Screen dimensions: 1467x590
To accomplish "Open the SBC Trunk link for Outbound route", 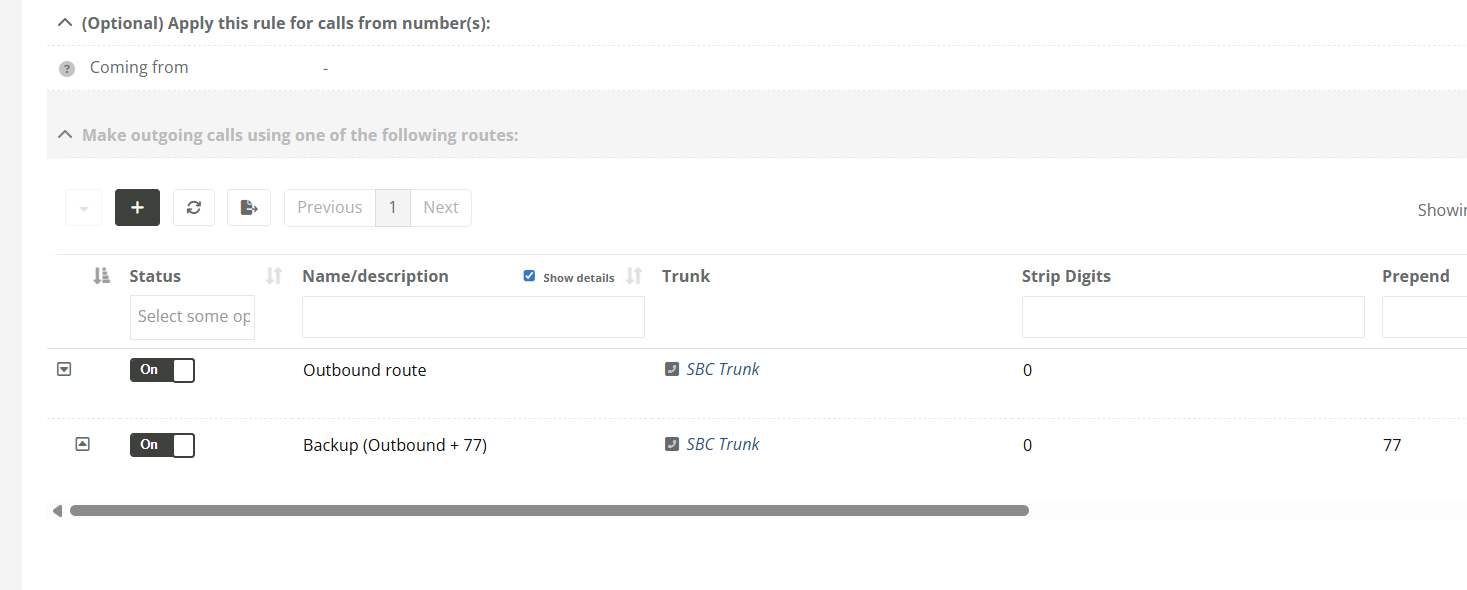I will click(722, 369).
